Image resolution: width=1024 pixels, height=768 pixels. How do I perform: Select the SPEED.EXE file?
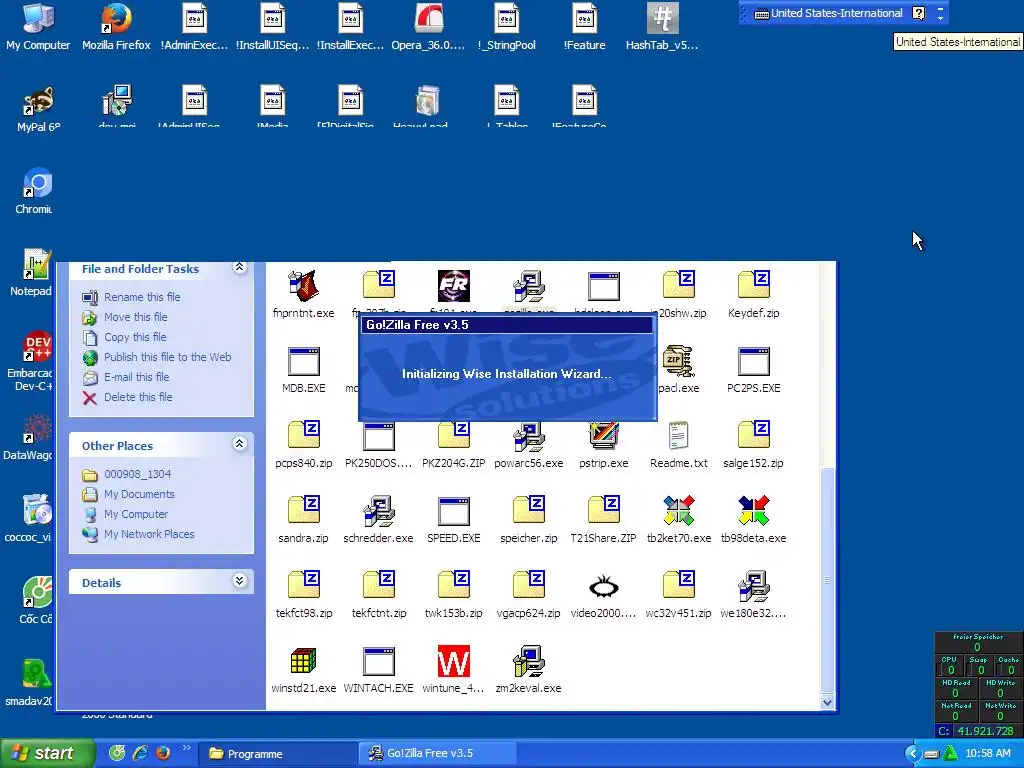[454, 511]
